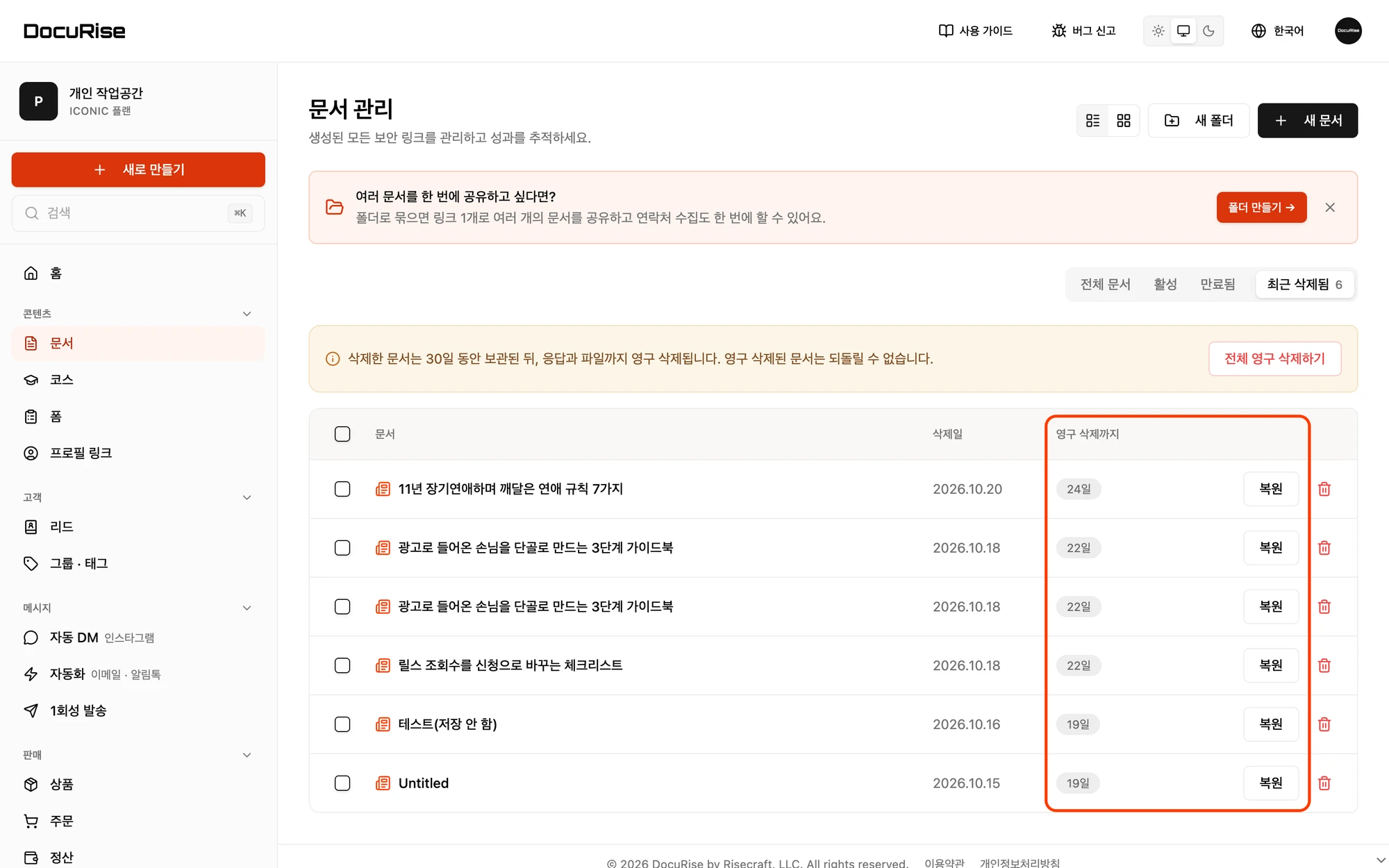Click 전체 영구 삭제하기 button
The height and width of the screenshot is (868, 1389).
(1274, 359)
